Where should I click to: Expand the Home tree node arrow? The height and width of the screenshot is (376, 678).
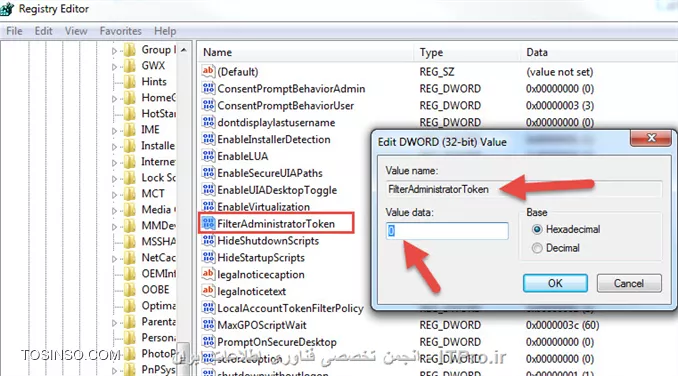[114, 99]
